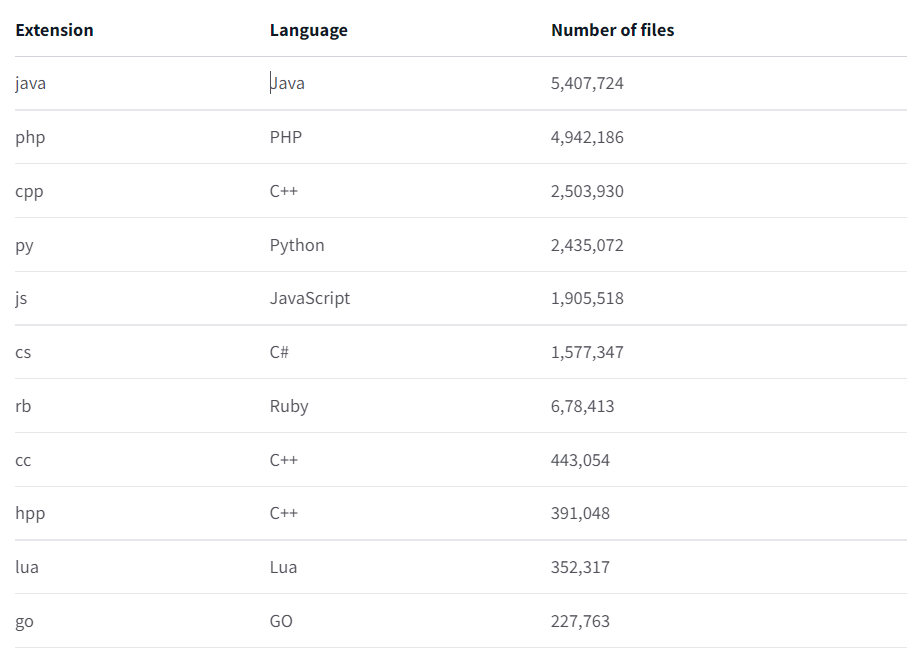Click the Lua language cell
This screenshot has width=920, height=649.
click(x=283, y=568)
